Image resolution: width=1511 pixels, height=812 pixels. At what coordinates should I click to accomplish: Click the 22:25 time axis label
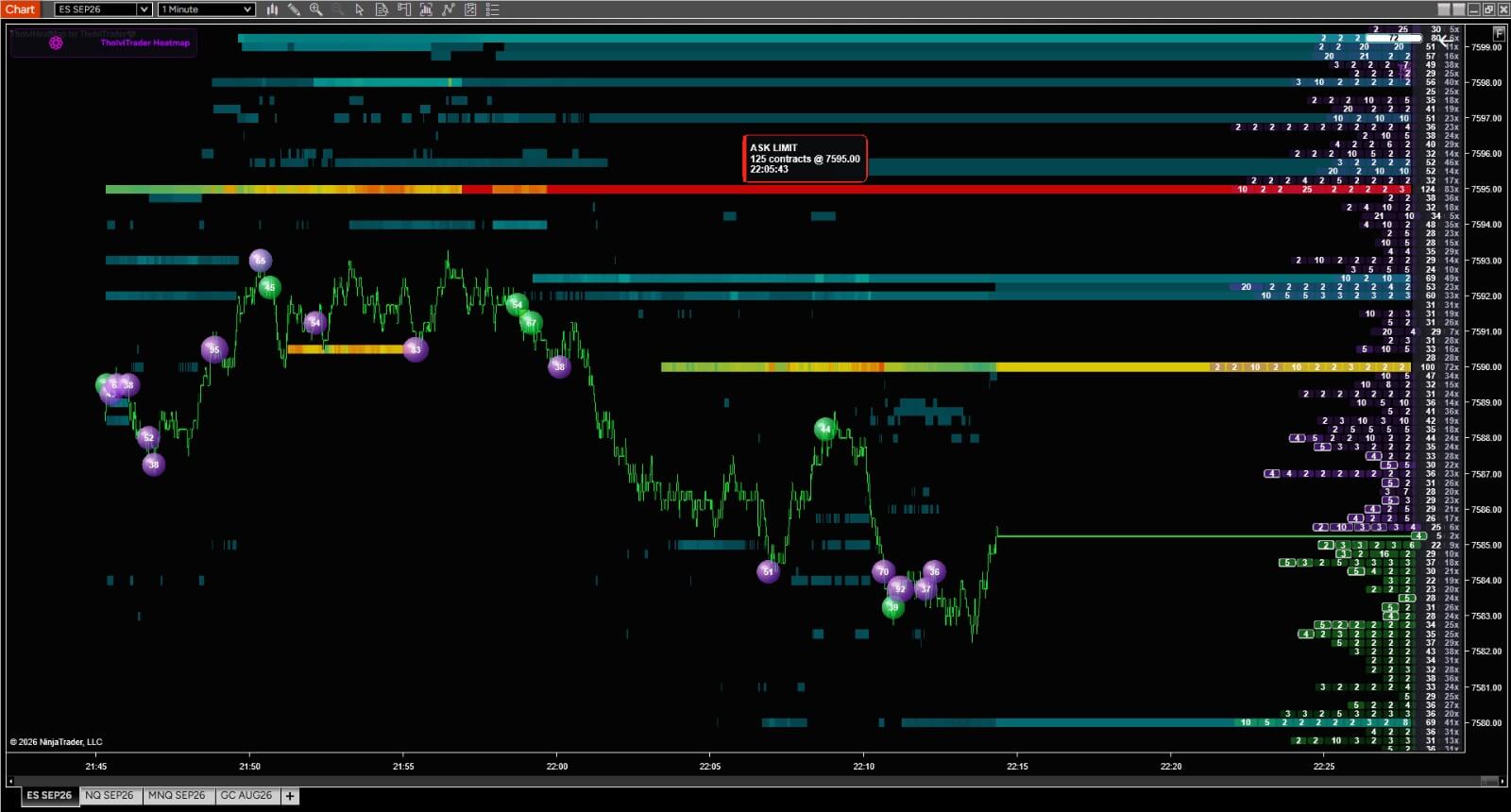1324,767
